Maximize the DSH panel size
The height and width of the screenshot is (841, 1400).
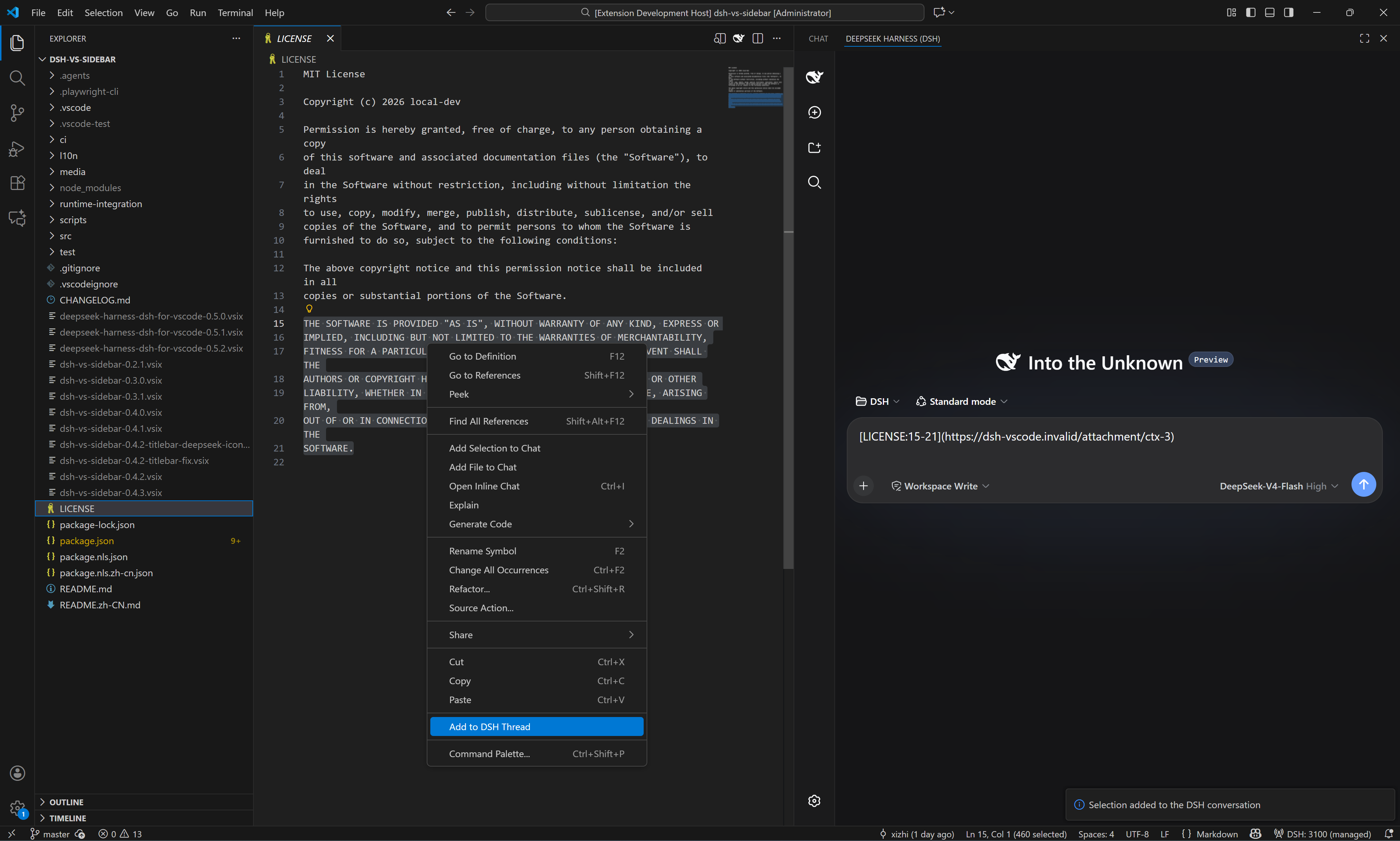1364,39
